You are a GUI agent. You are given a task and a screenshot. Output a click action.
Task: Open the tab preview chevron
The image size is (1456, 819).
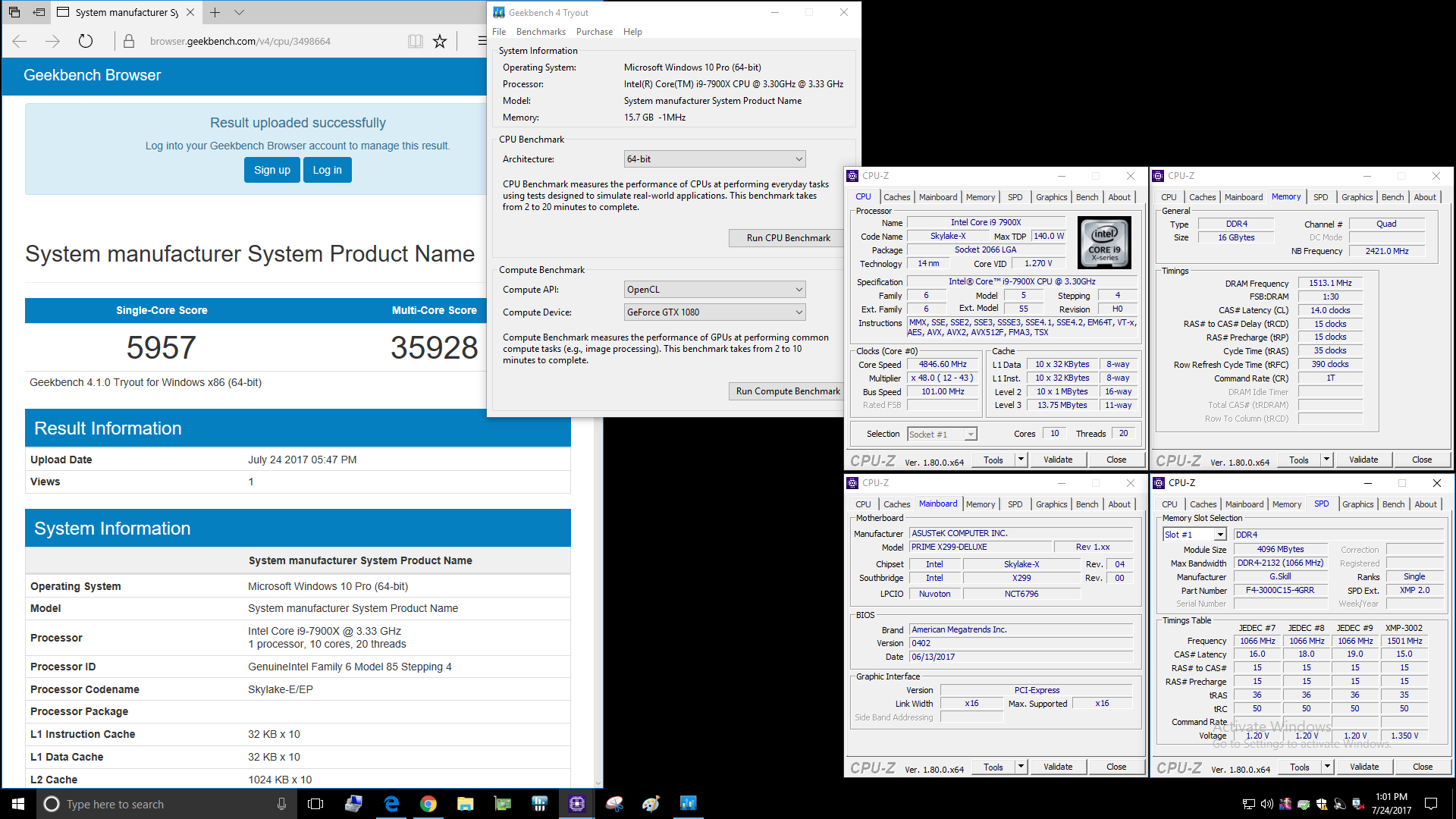[x=239, y=12]
